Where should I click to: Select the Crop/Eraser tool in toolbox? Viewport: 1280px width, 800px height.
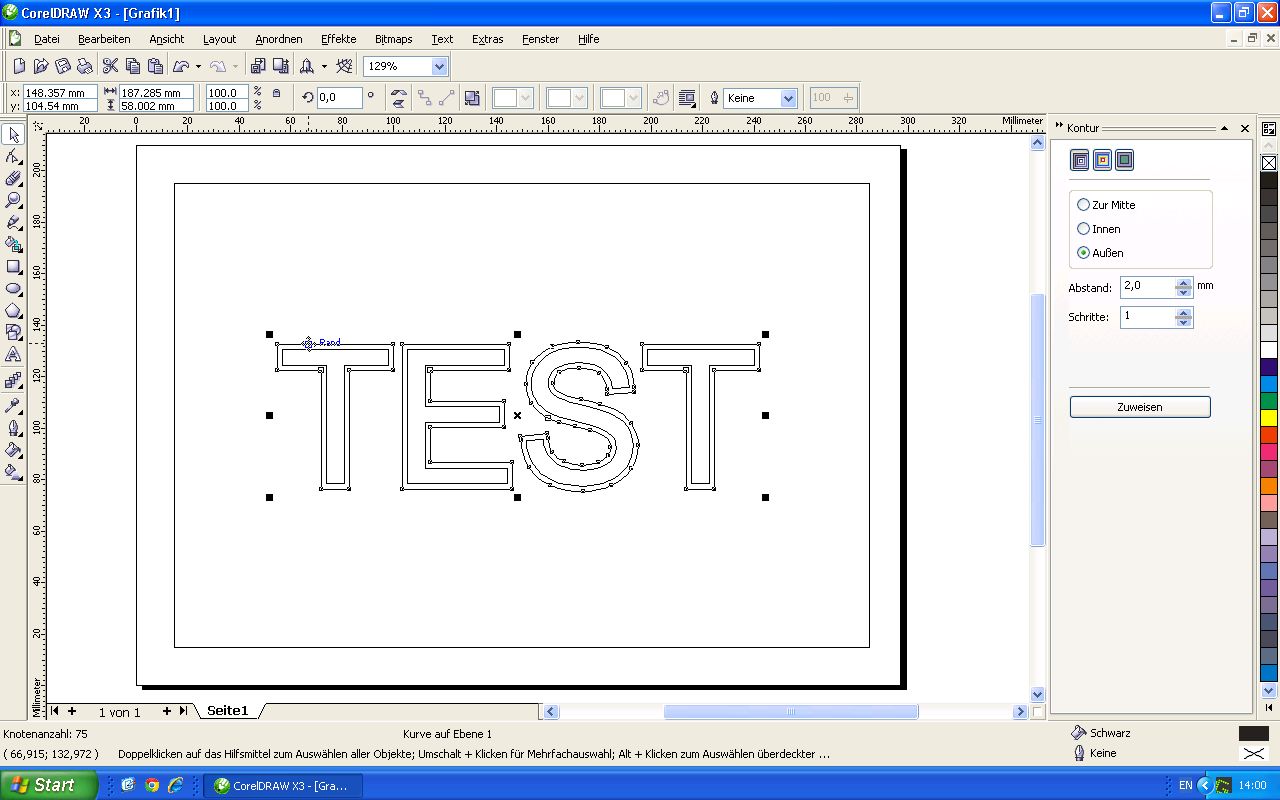[14, 179]
